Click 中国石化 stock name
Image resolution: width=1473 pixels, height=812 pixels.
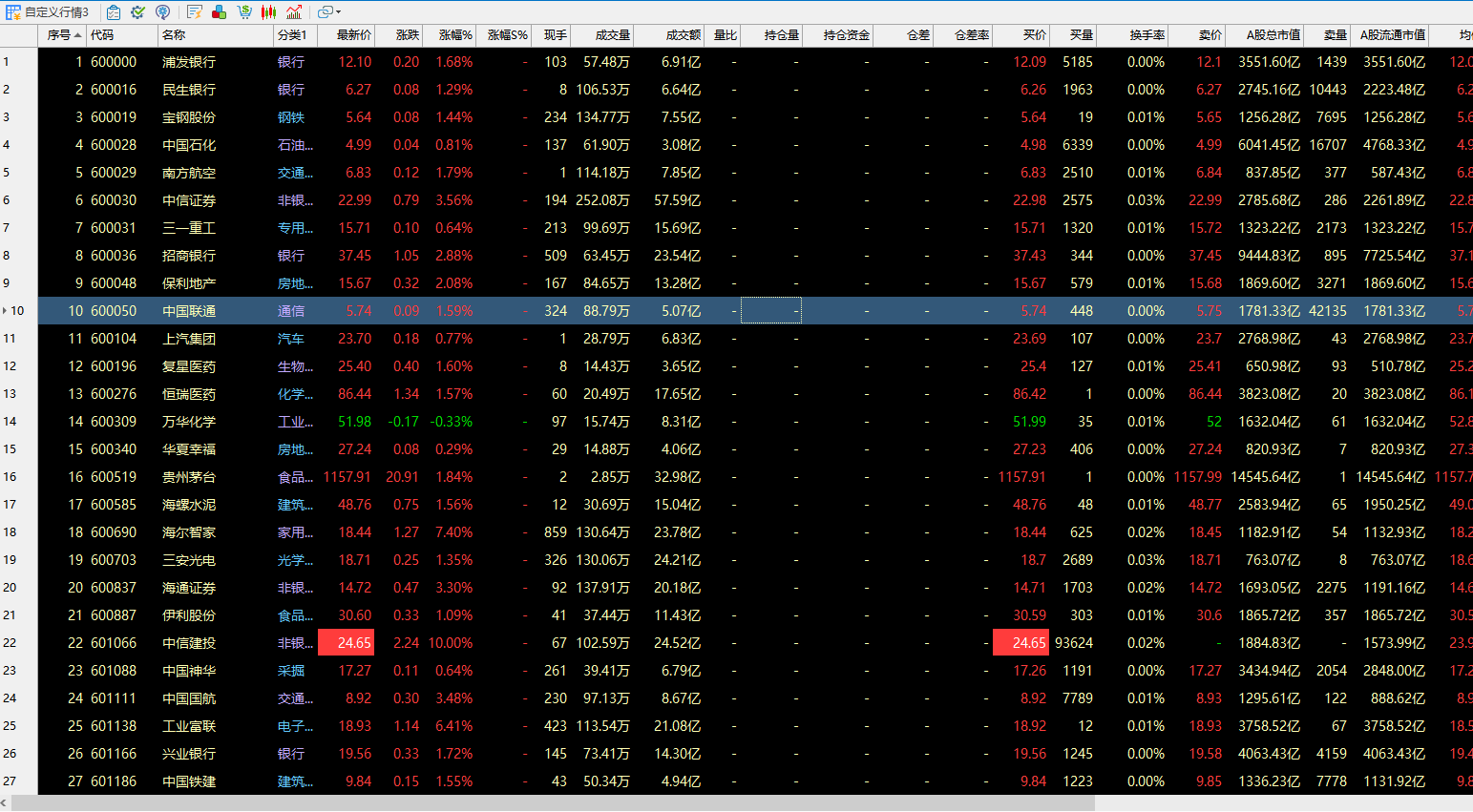point(189,145)
